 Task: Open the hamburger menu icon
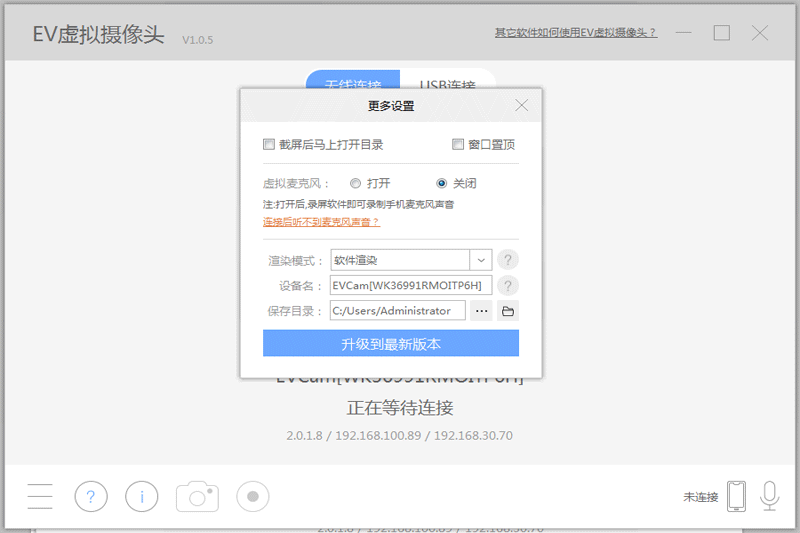(x=40, y=496)
